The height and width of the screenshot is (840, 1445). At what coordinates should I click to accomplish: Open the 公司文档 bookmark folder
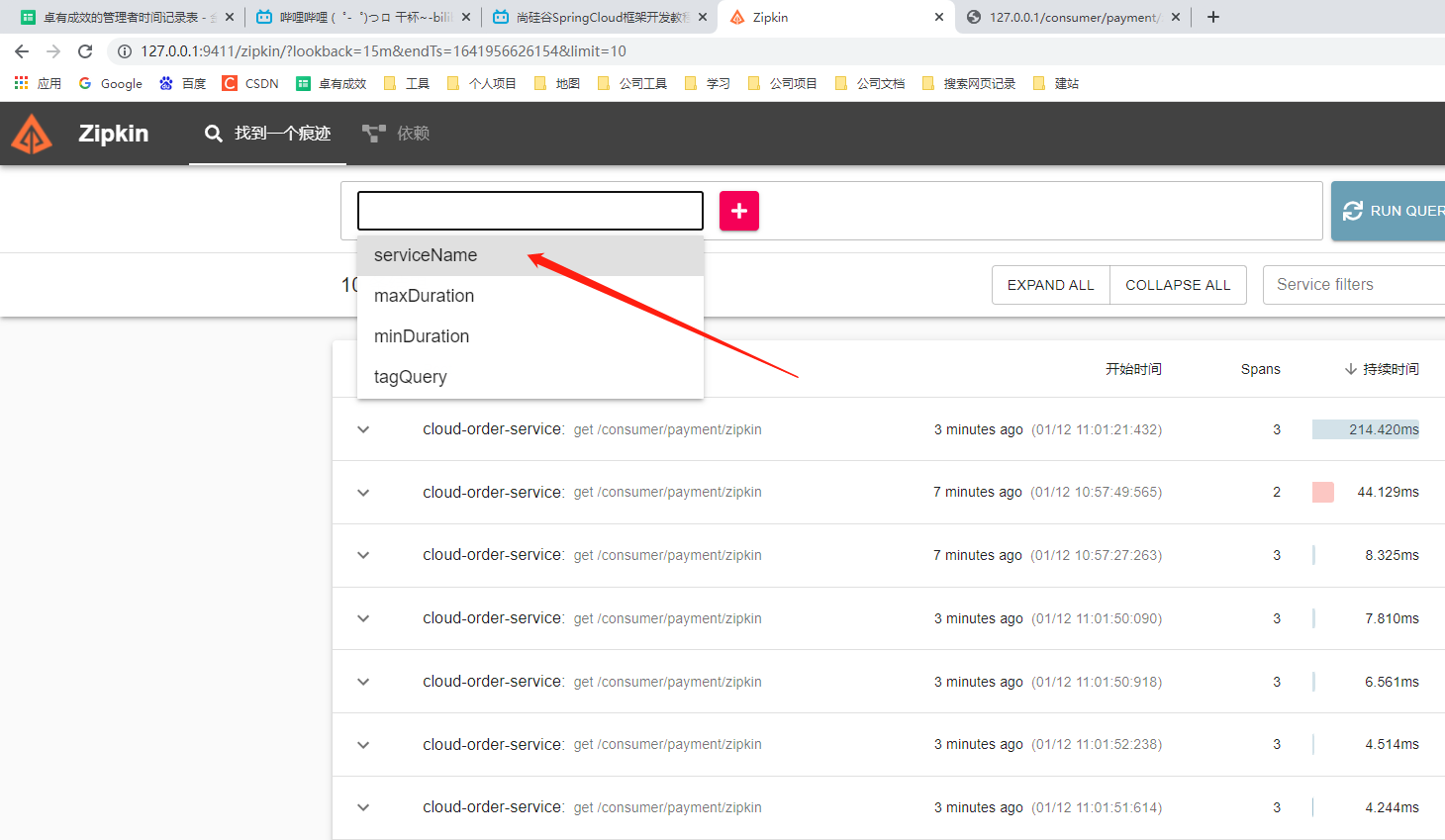tap(869, 83)
